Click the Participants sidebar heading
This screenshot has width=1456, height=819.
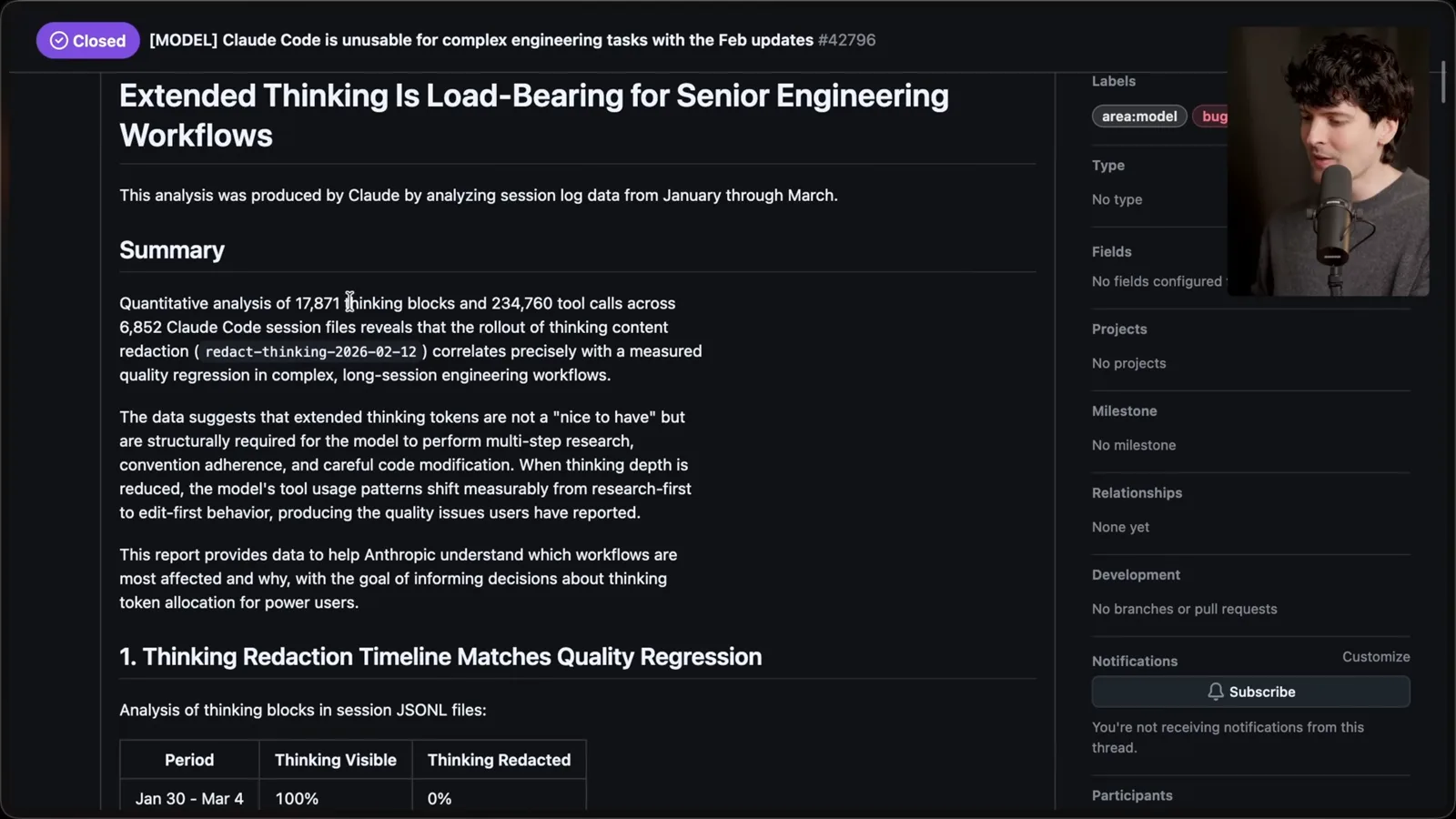click(x=1132, y=795)
